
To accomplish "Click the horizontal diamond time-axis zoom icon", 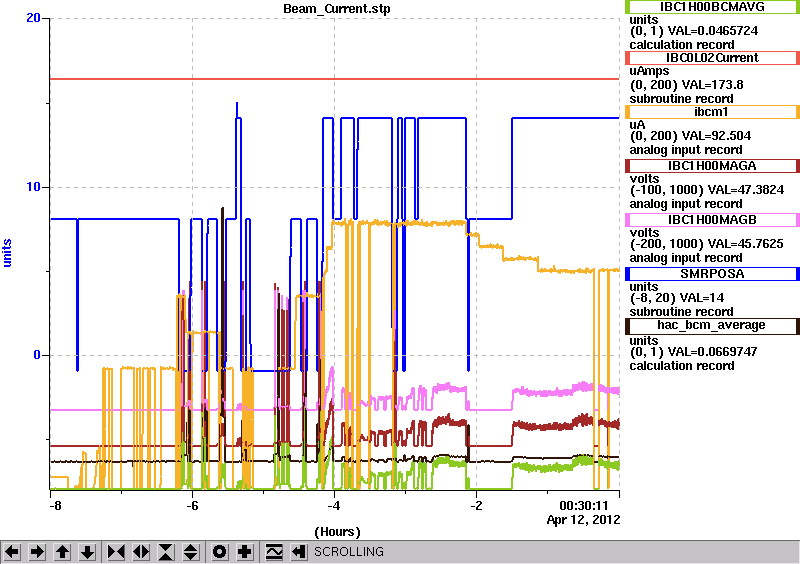I will pyautogui.click(x=141, y=552).
